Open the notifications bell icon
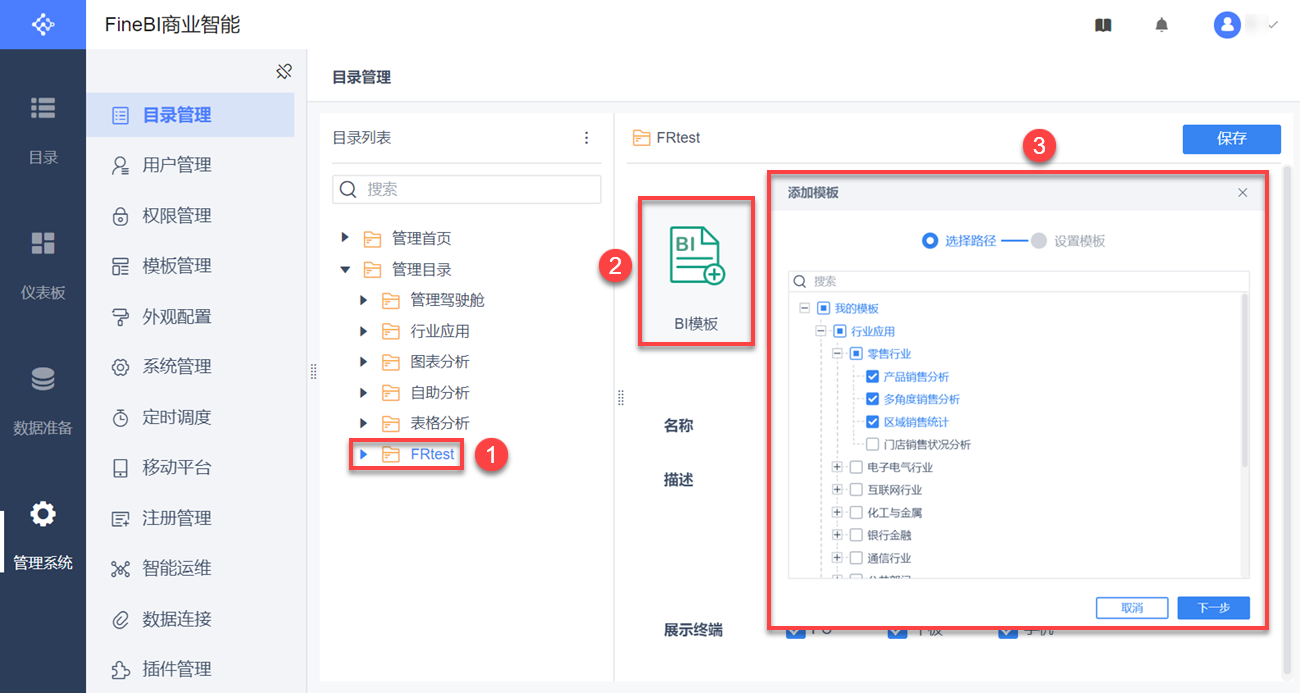This screenshot has height=693, width=1300. click(x=1161, y=25)
